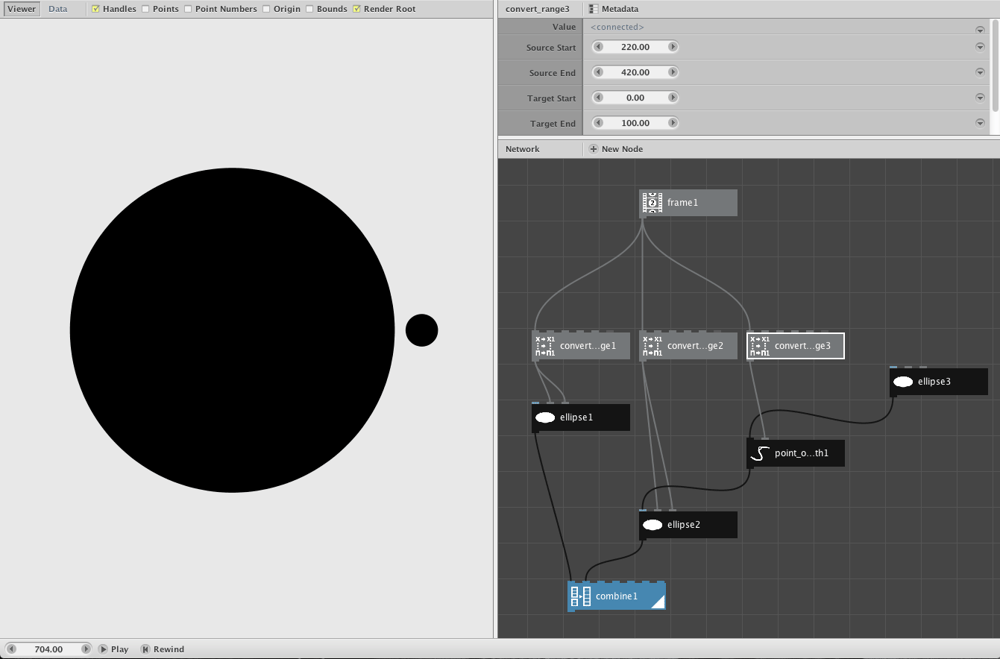The height and width of the screenshot is (659, 1000).
Task: Toggle the Handles checkbox
Action: point(96,9)
